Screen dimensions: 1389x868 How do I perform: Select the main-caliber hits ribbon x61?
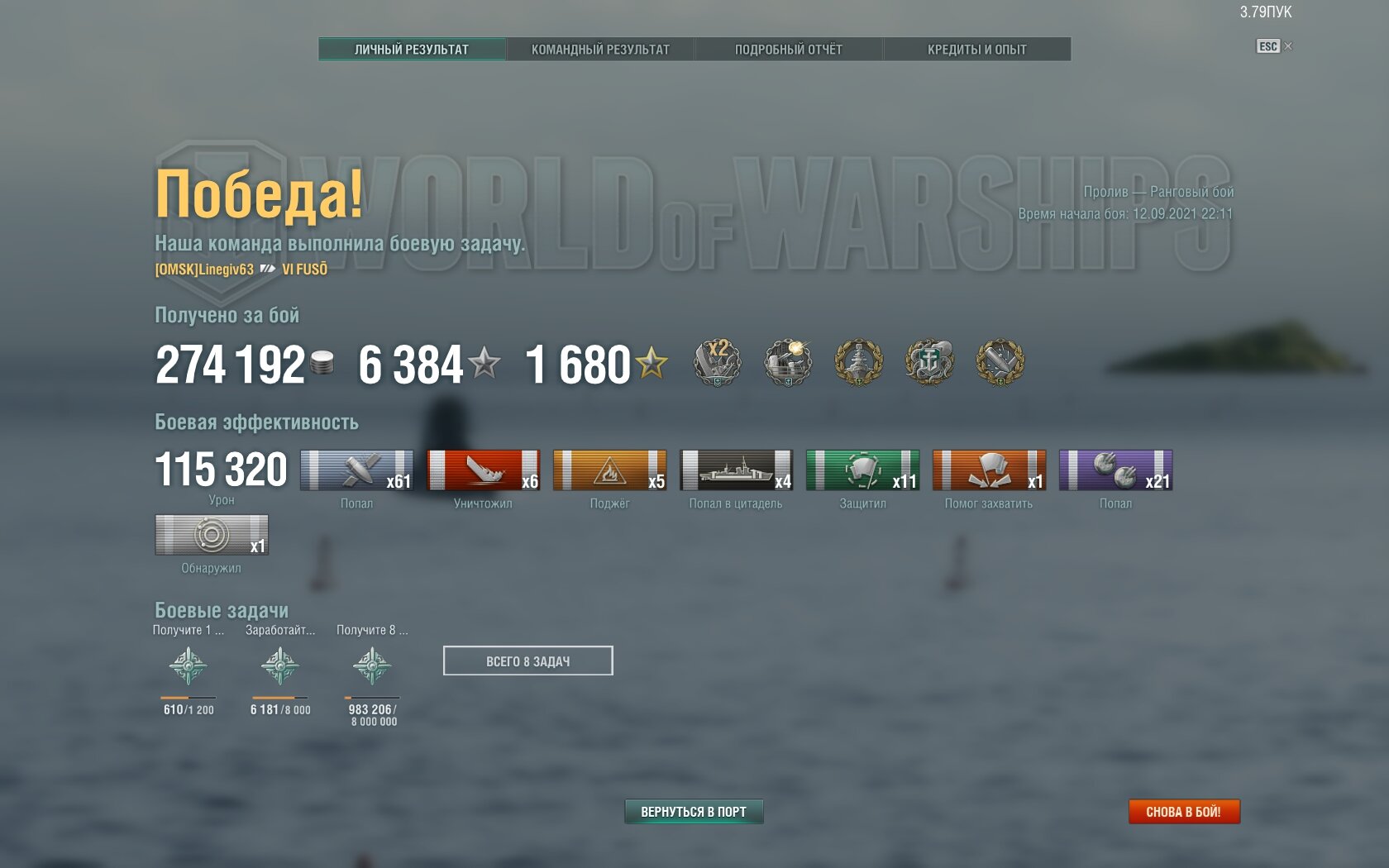(x=357, y=470)
